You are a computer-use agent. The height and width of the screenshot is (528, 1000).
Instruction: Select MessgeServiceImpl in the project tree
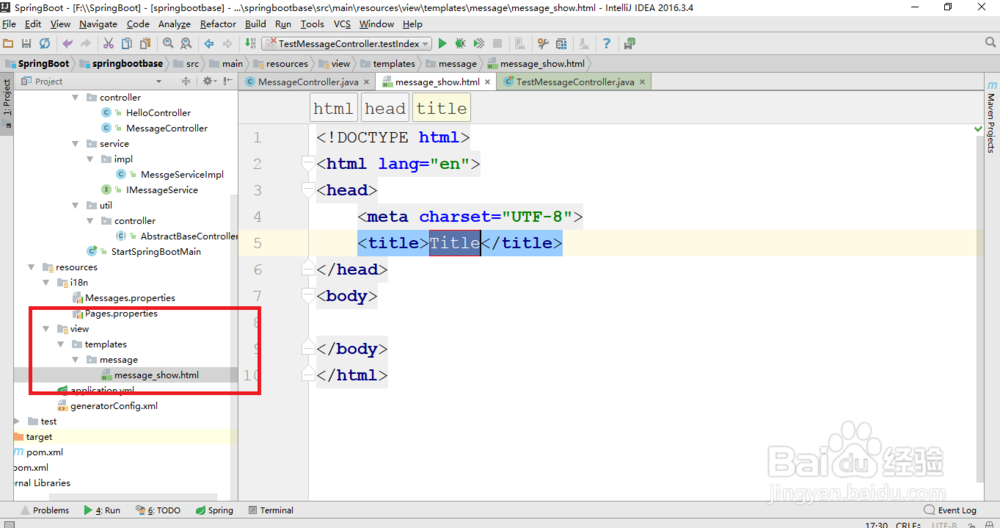pos(182,175)
